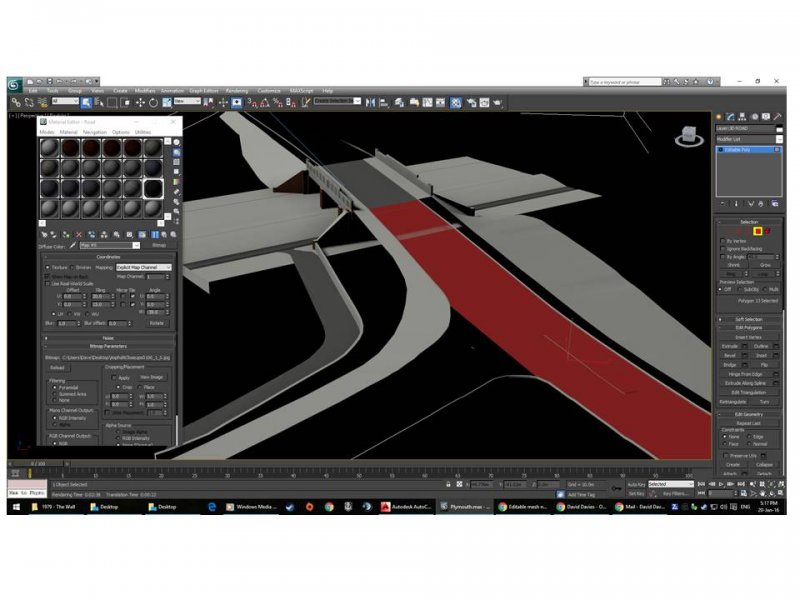This screenshot has width=800, height=600.
Task: Open the Explicit Map Channel mapping dropdown
Action: point(144,267)
